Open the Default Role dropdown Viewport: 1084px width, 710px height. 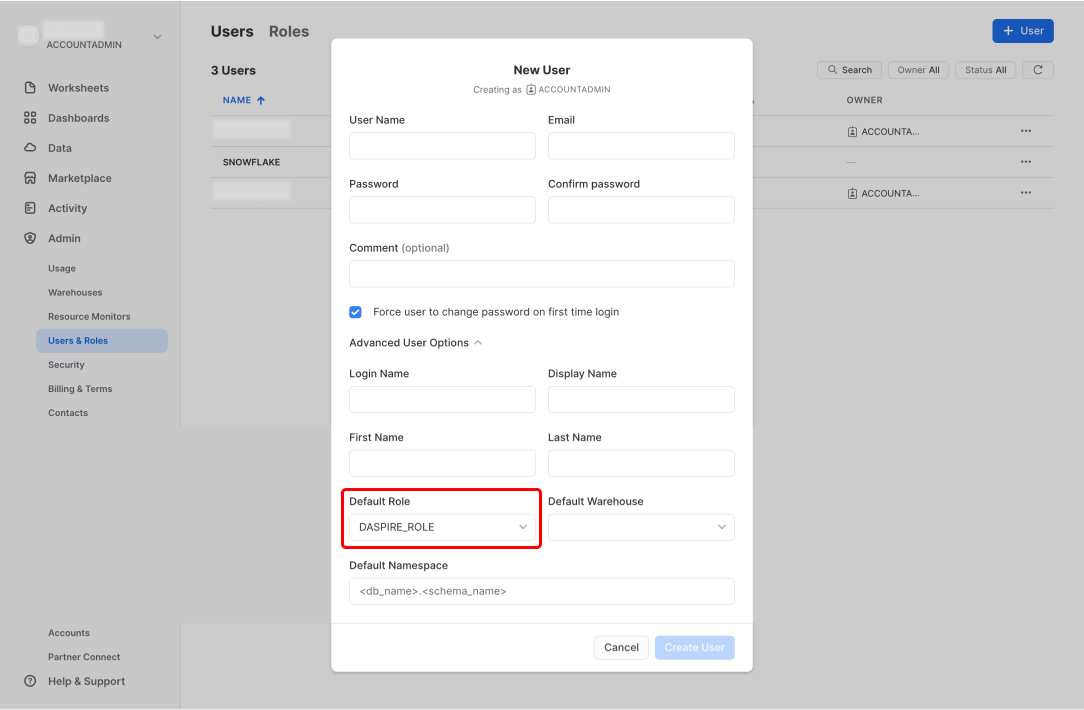[442, 527]
